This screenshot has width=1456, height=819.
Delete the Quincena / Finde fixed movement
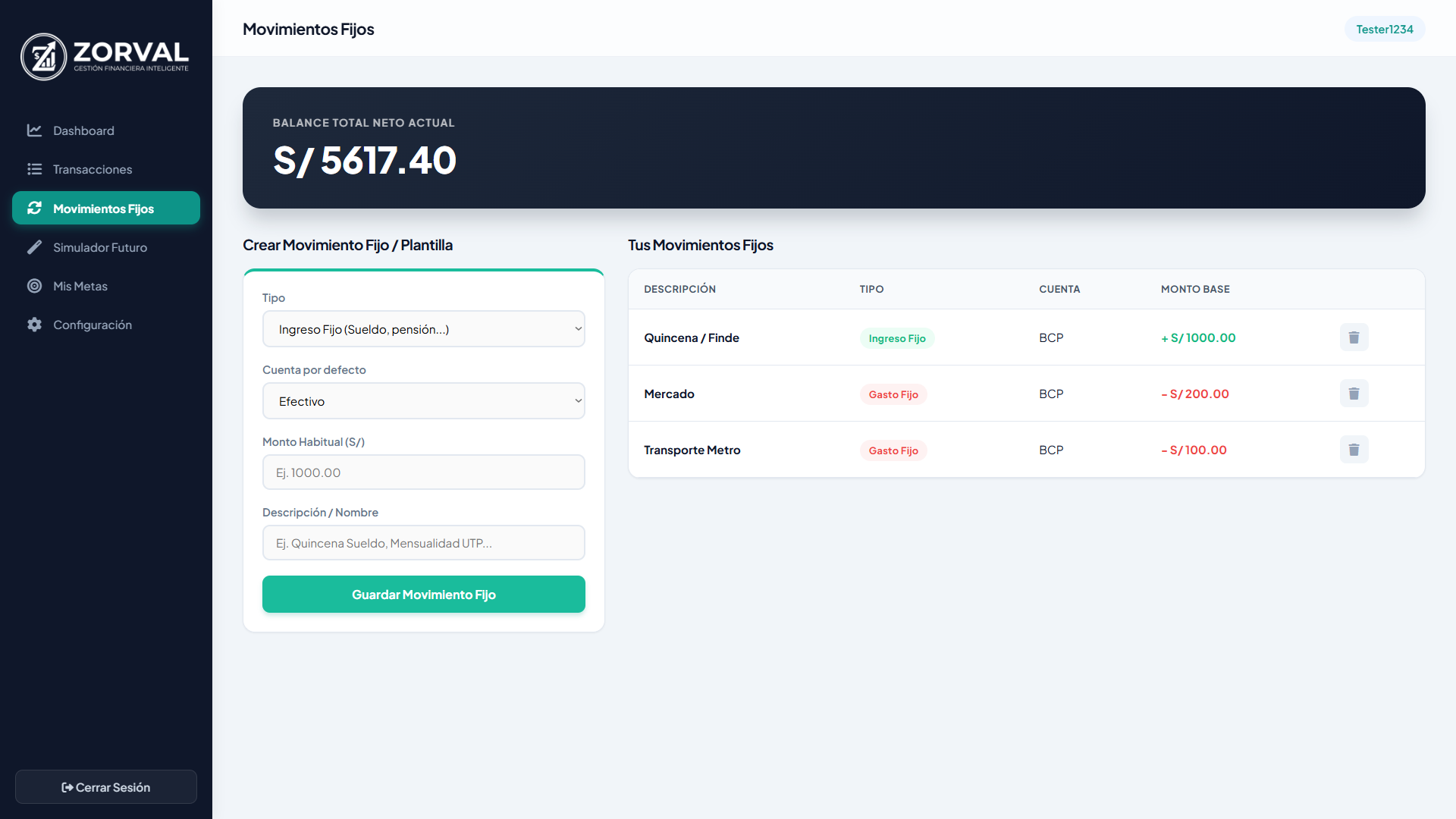pos(1354,337)
